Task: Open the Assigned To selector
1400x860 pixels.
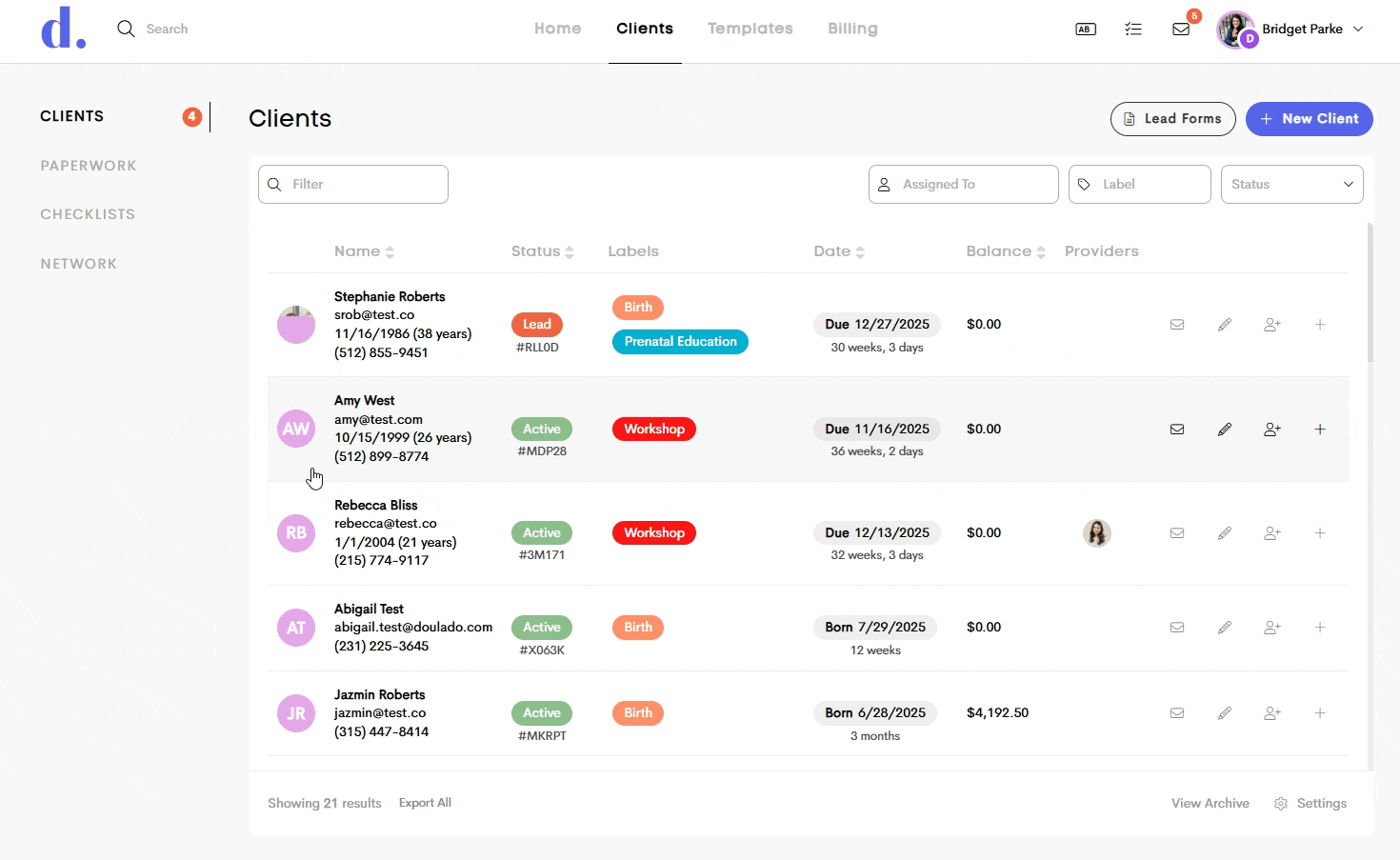Action: point(964,185)
